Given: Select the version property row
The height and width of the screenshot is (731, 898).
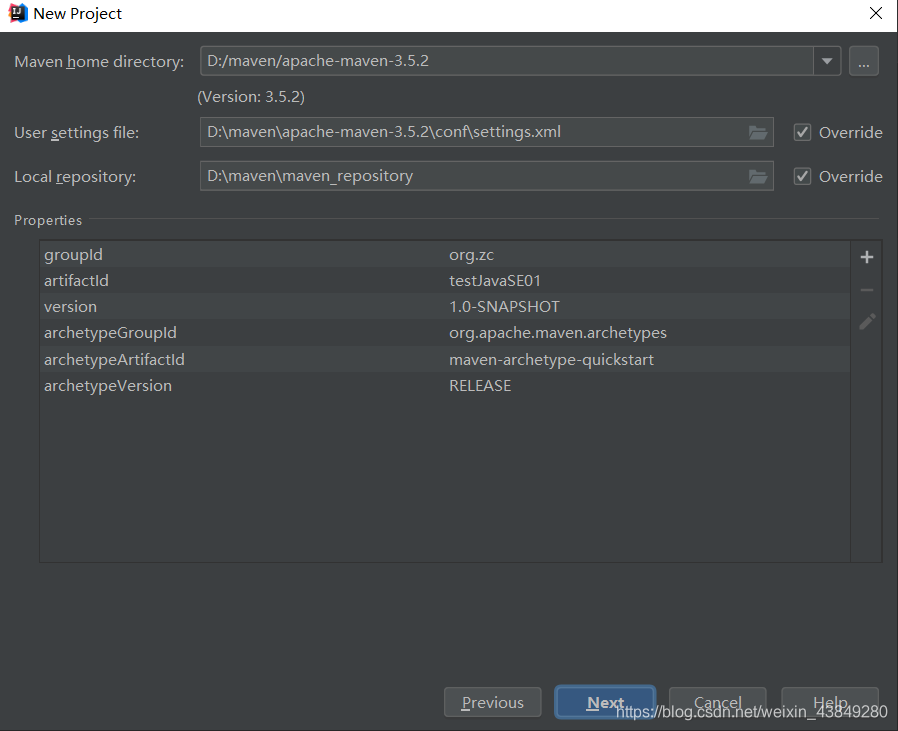Looking at the screenshot, I should click(445, 306).
